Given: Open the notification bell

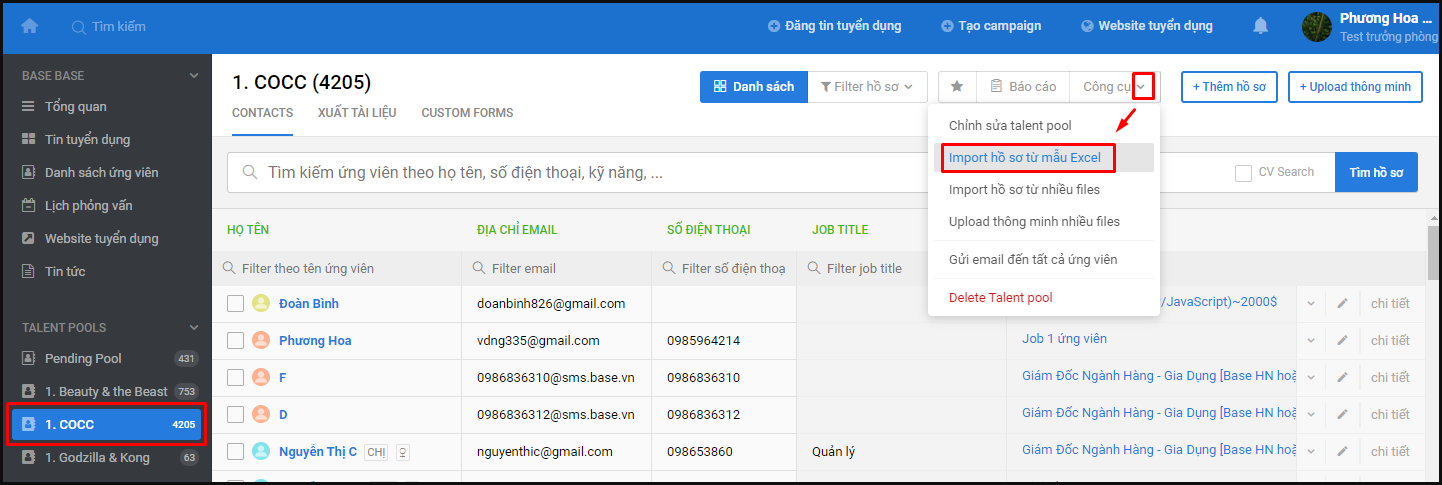Looking at the screenshot, I should (1261, 26).
